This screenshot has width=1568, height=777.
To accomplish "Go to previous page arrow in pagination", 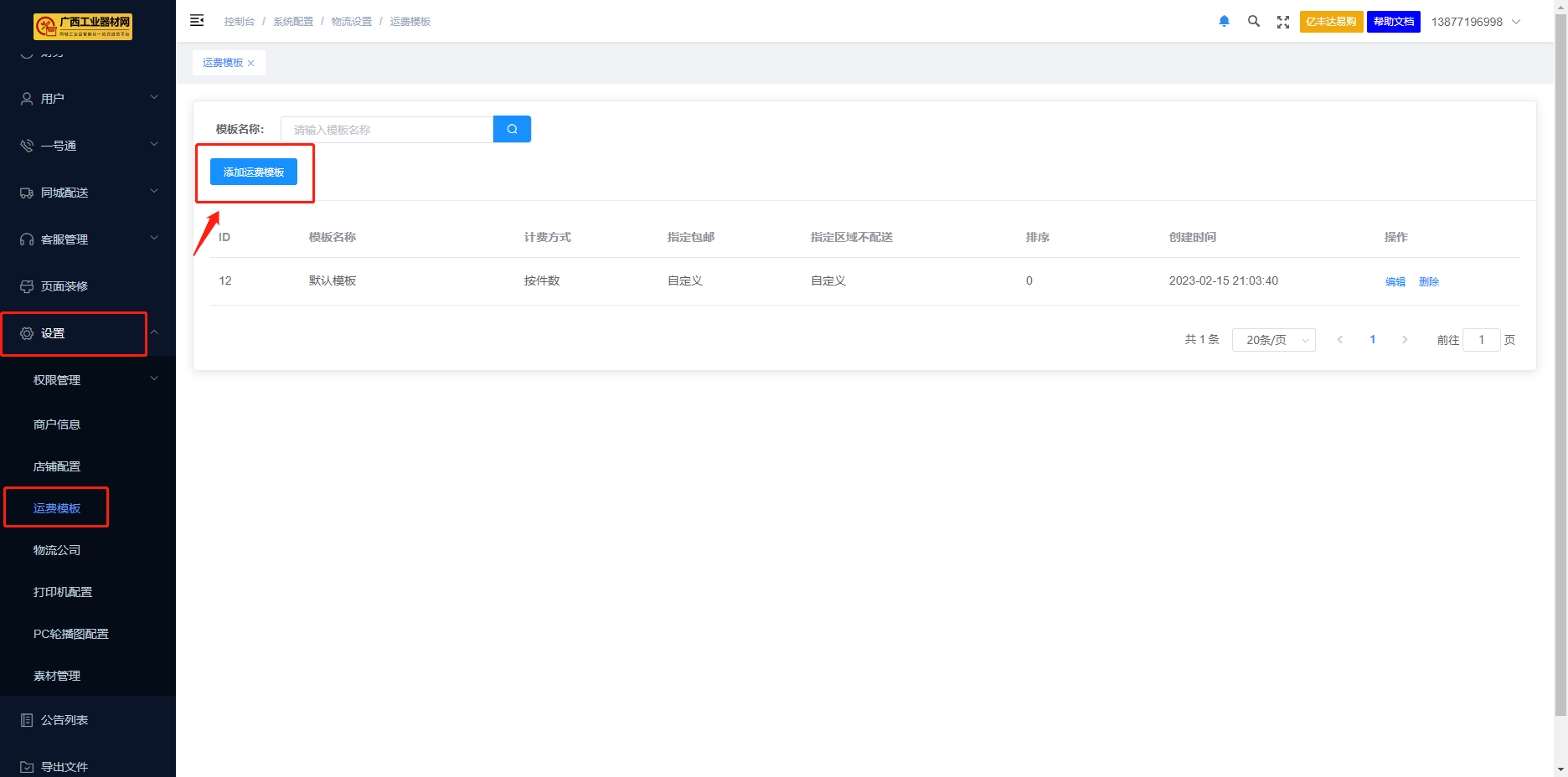I will [x=1340, y=340].
